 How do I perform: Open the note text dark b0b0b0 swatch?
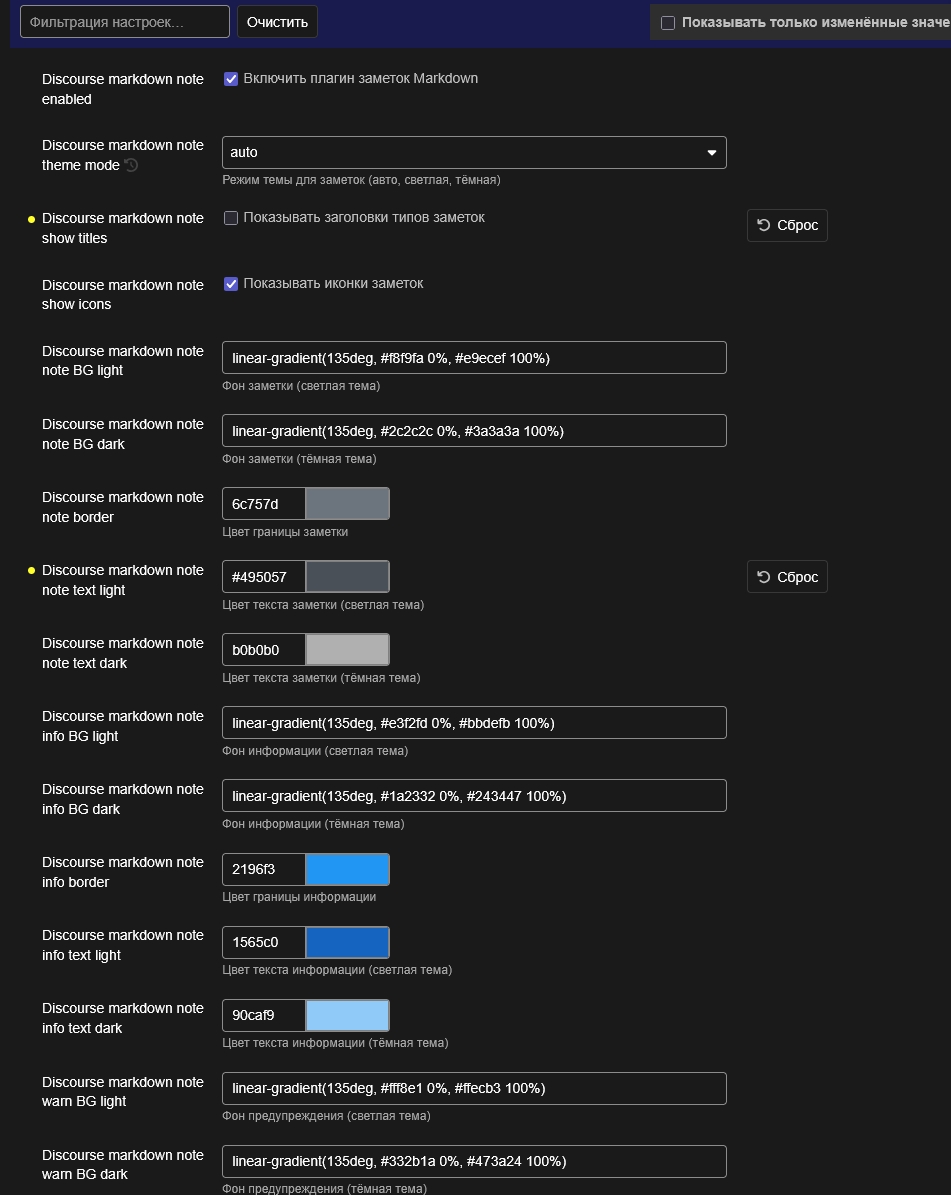347,650
